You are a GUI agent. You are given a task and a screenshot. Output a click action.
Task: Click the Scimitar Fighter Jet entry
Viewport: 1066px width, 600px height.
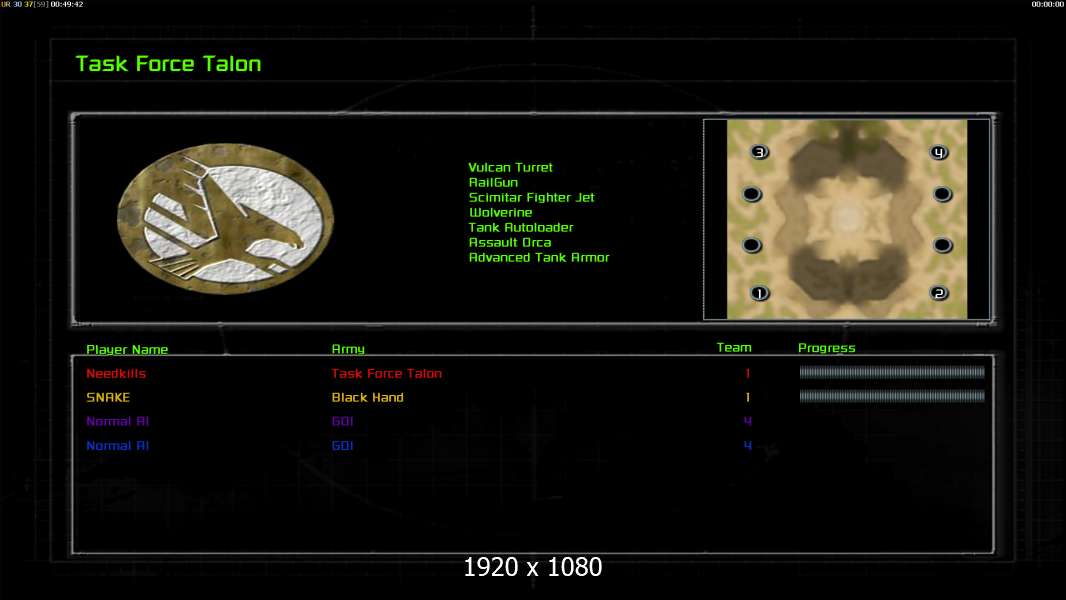tap(532, 197)
